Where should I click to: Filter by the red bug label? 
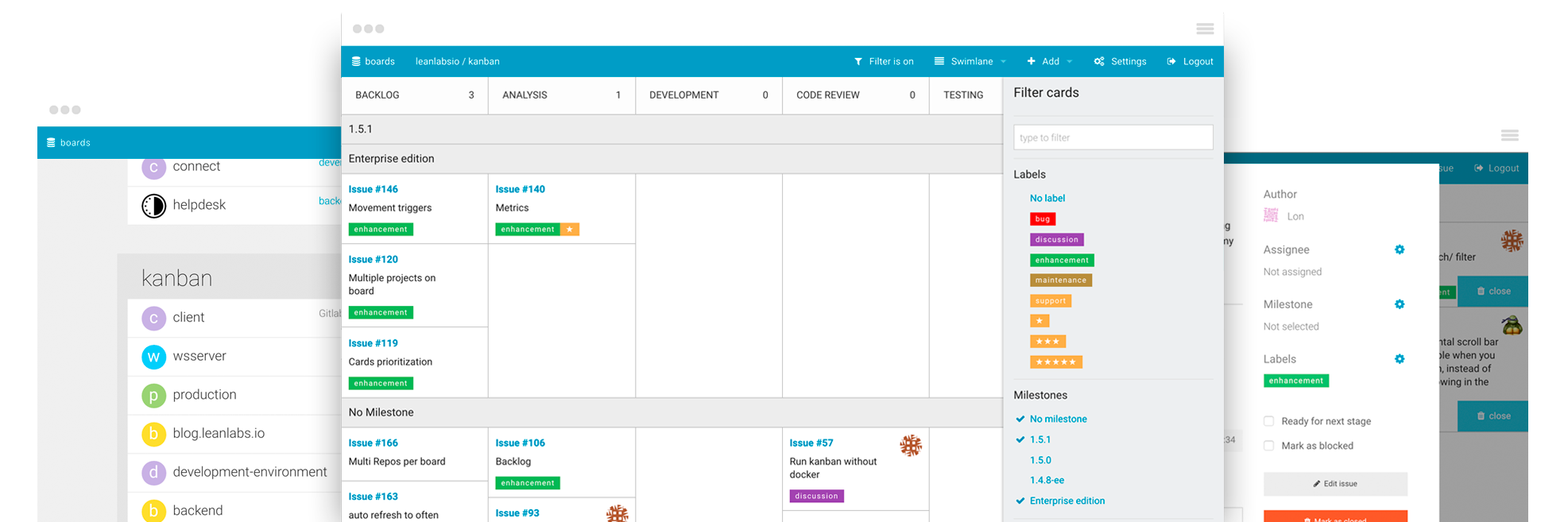pos(1043,219)
